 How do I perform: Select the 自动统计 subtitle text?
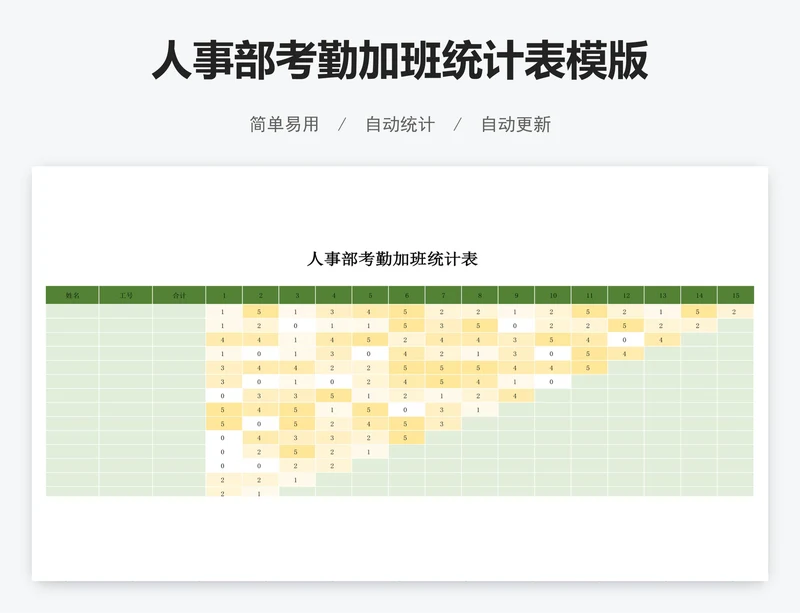[x=400, y=125]
